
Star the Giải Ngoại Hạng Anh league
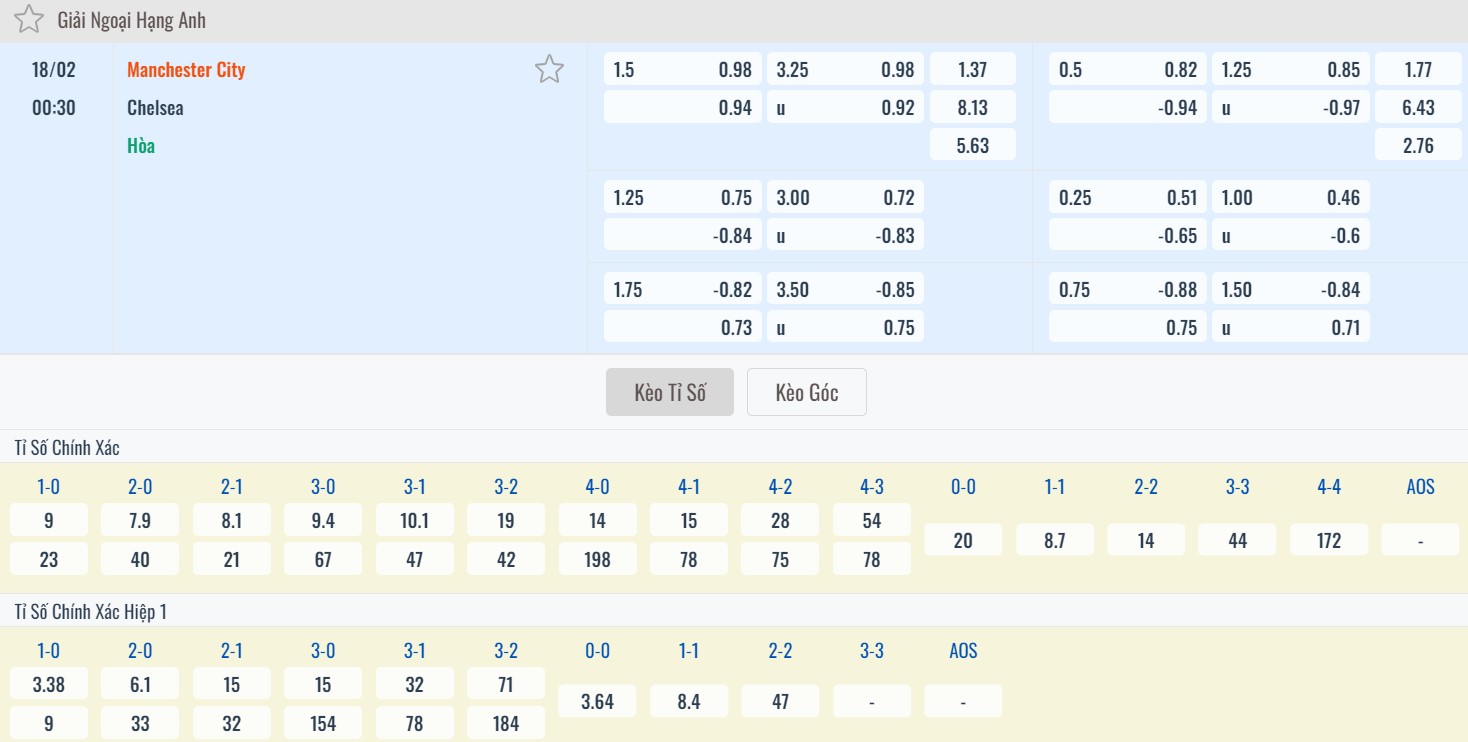point(29,20)
